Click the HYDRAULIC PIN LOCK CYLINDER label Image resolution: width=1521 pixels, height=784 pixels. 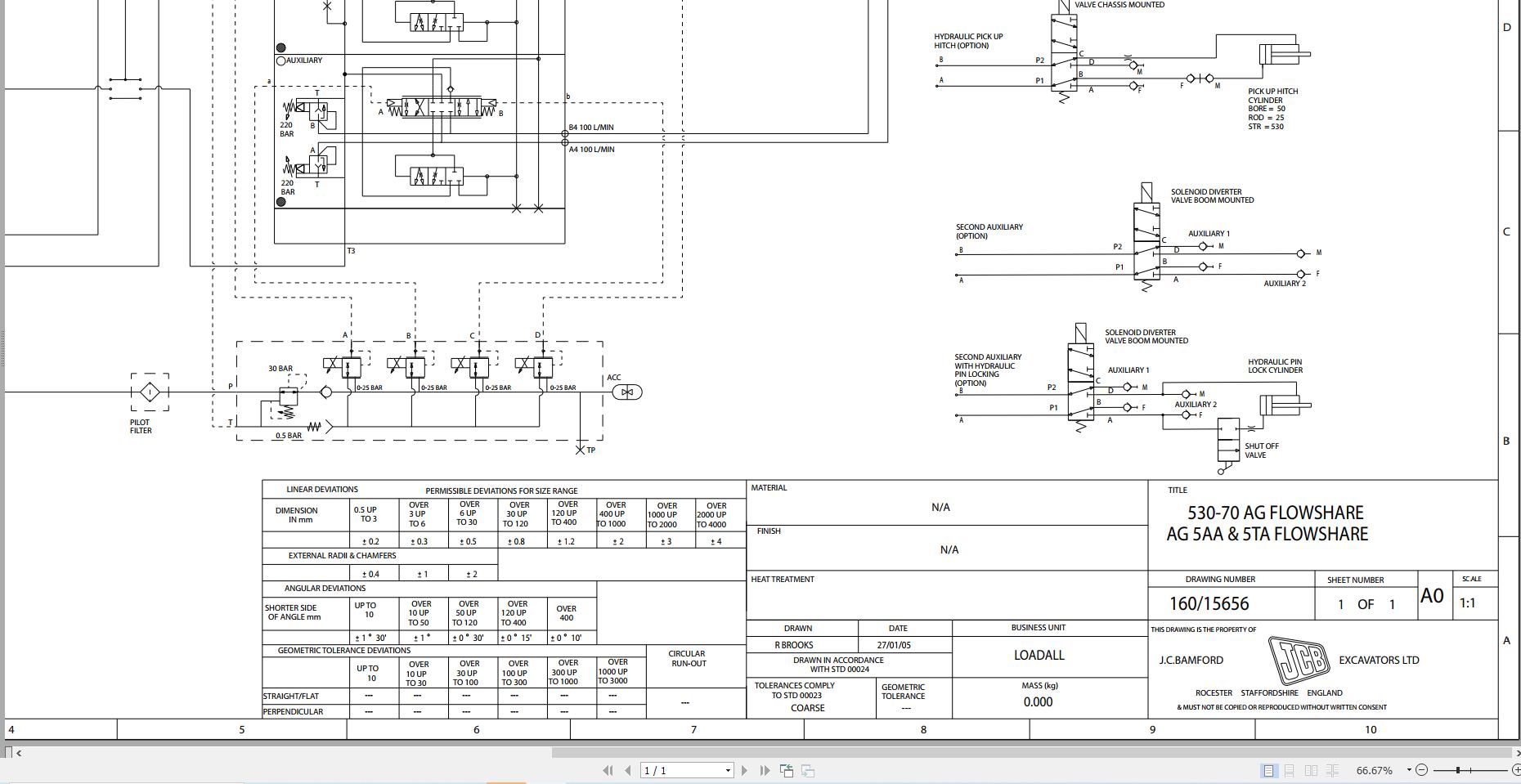pos(1275,365)
